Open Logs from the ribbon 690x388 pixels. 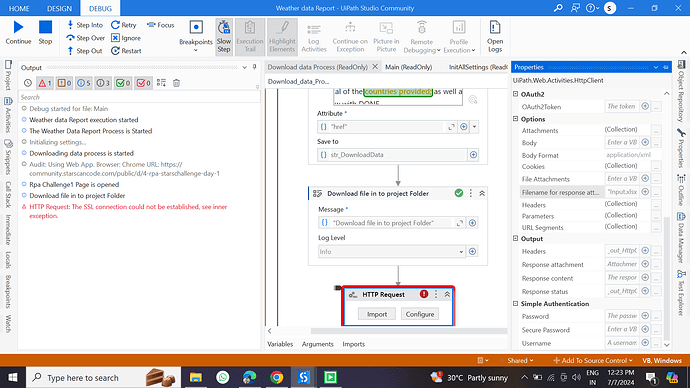coord(495,36)
